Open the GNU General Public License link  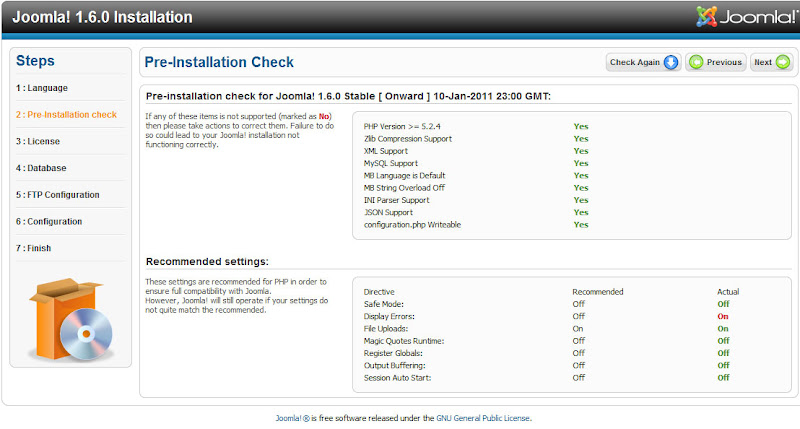[483, 418]
